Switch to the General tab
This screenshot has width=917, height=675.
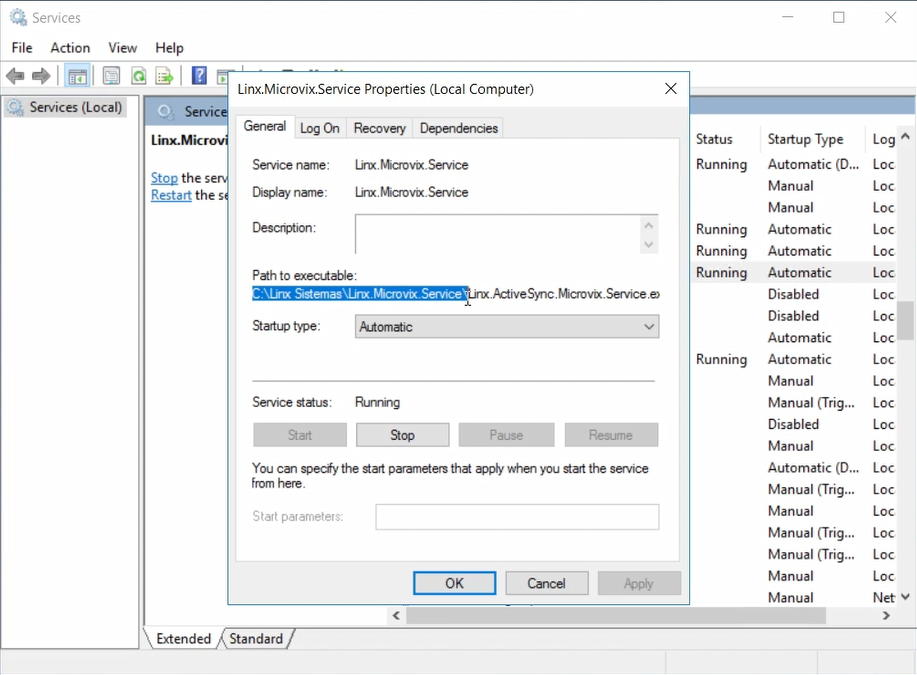pyautogui.click(x=265, y=126)
